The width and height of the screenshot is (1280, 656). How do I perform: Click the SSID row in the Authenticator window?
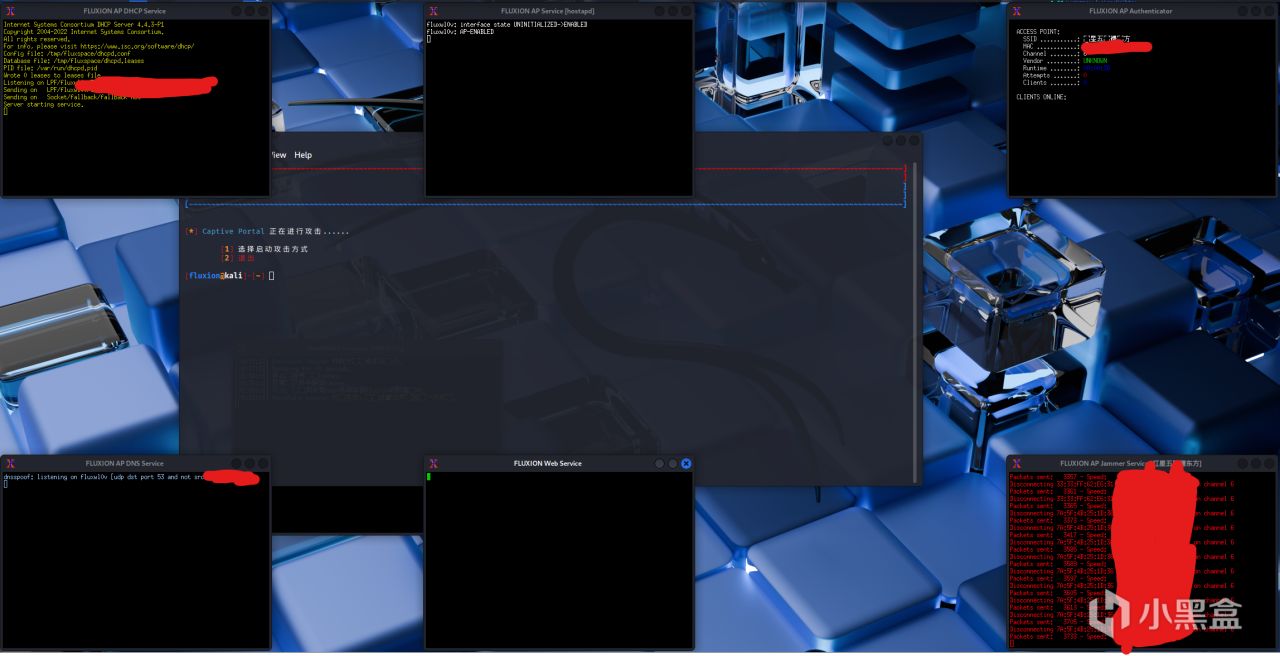pos(1076,39)
